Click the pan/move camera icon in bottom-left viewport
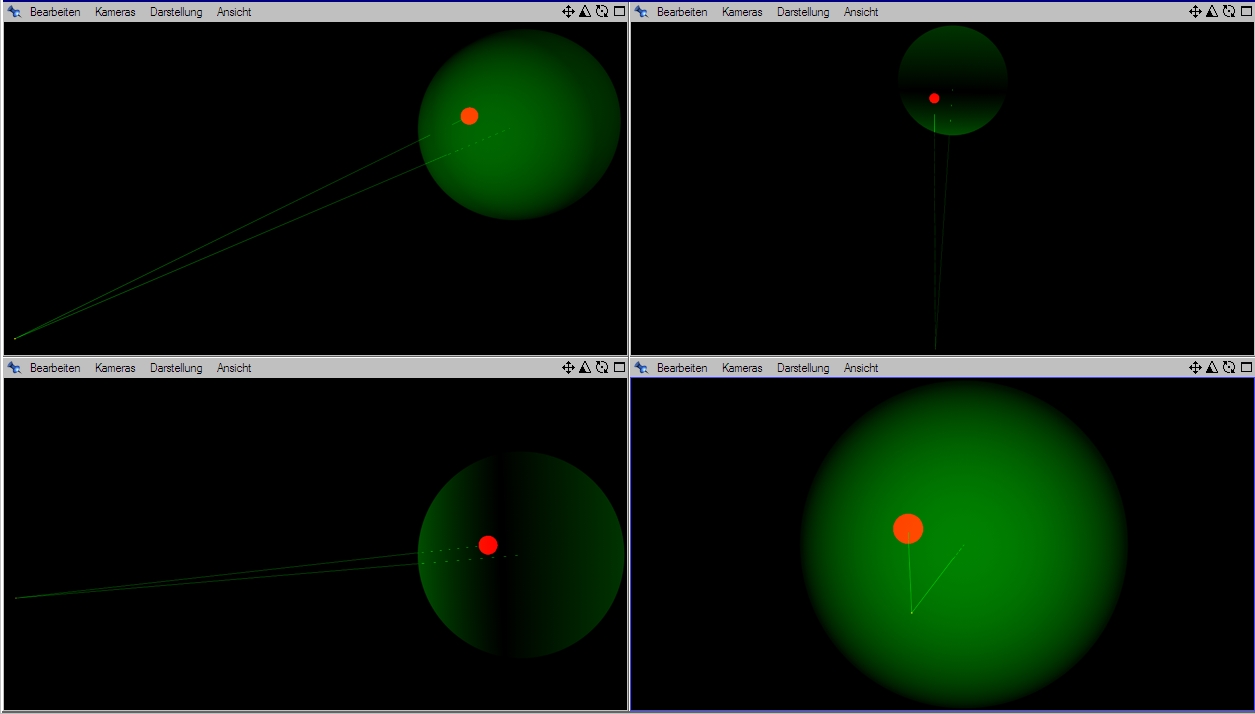The height and width of the screenshot is (714, 1255). [568, 367]
